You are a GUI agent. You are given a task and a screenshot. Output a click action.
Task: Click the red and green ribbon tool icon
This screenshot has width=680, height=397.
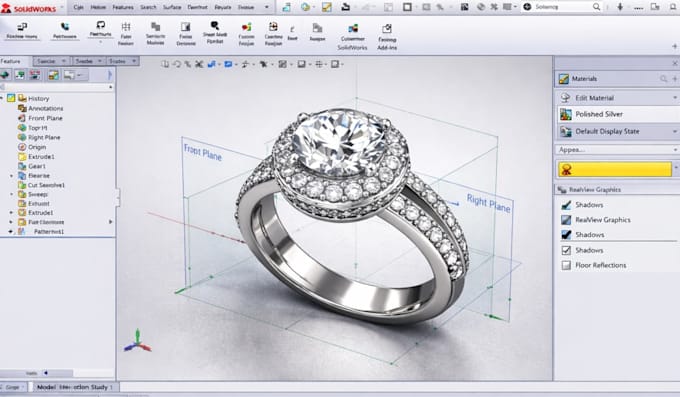pos(246,27)
